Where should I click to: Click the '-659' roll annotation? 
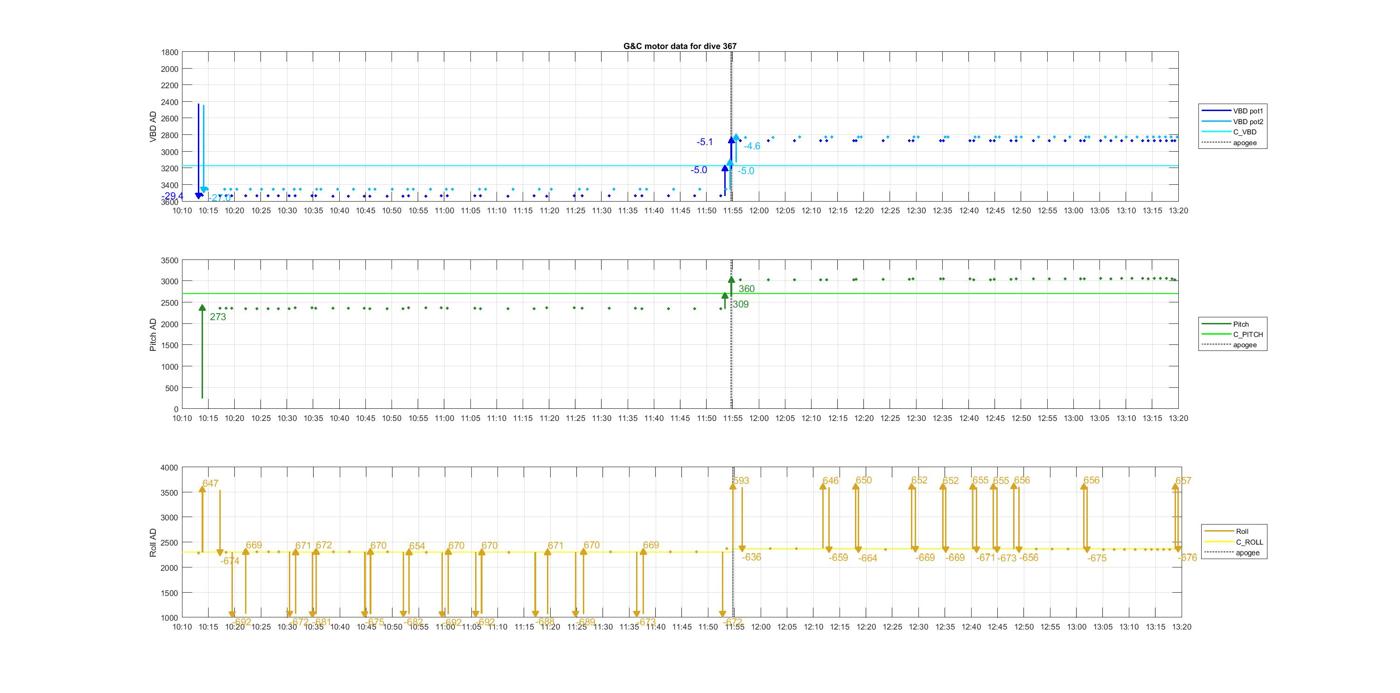[838, 557]
